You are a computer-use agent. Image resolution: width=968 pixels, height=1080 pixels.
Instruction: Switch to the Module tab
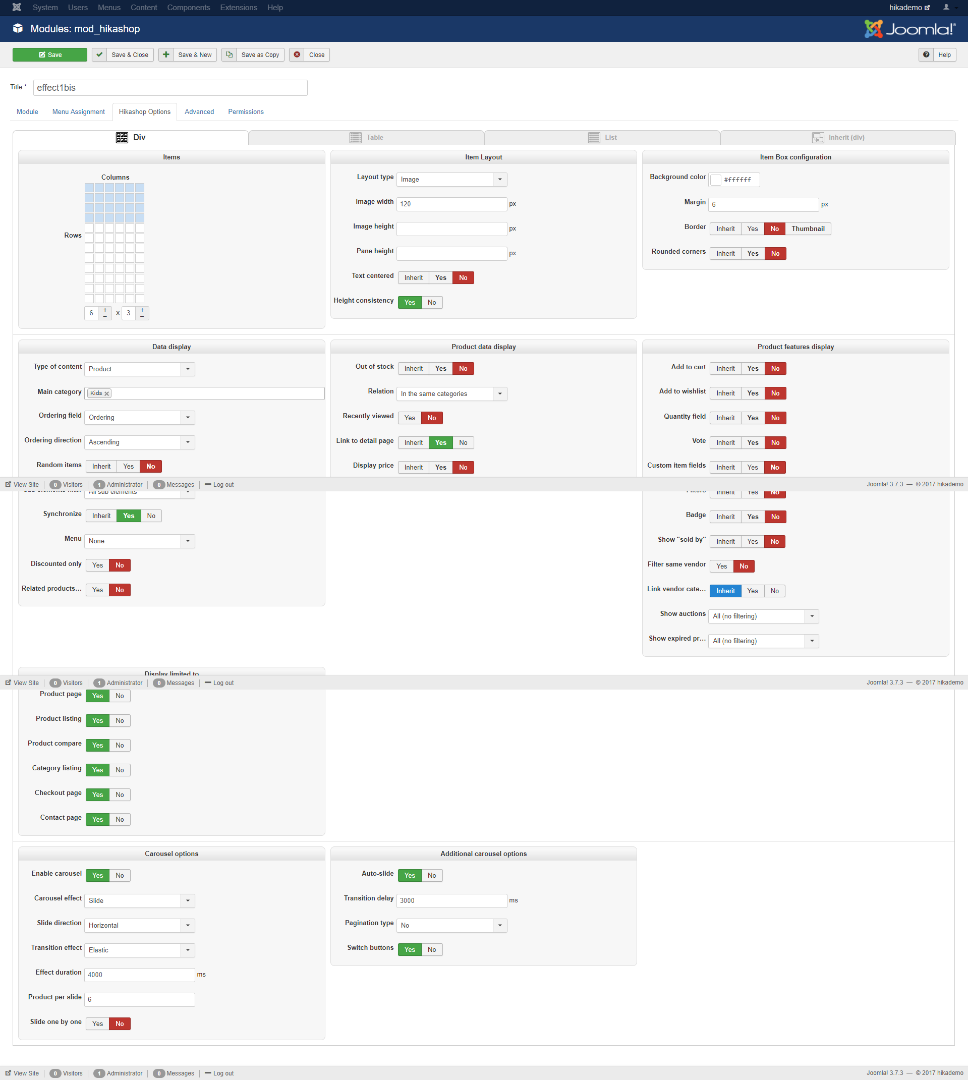(28, 112)
